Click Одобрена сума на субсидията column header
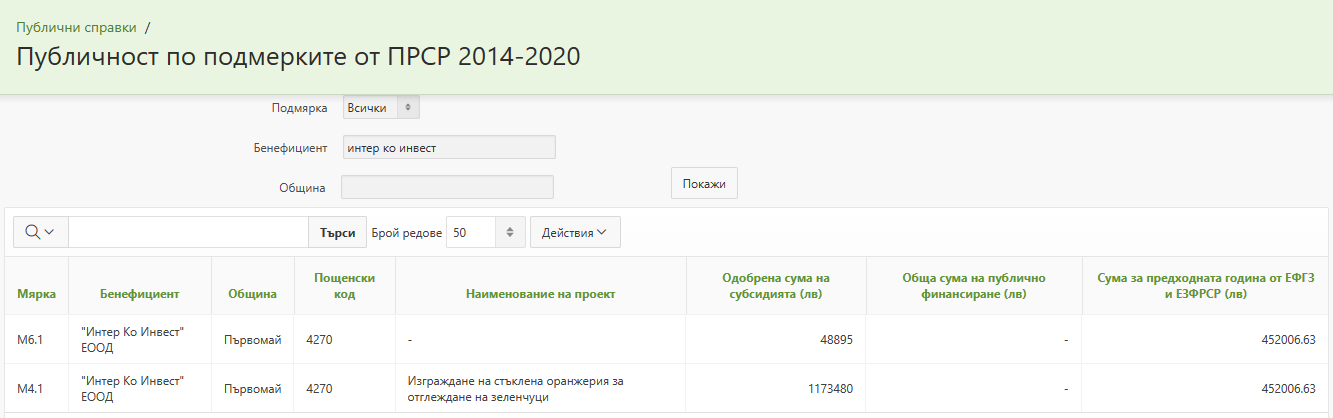The image size is (1333, 418). [x=776, y=286]
